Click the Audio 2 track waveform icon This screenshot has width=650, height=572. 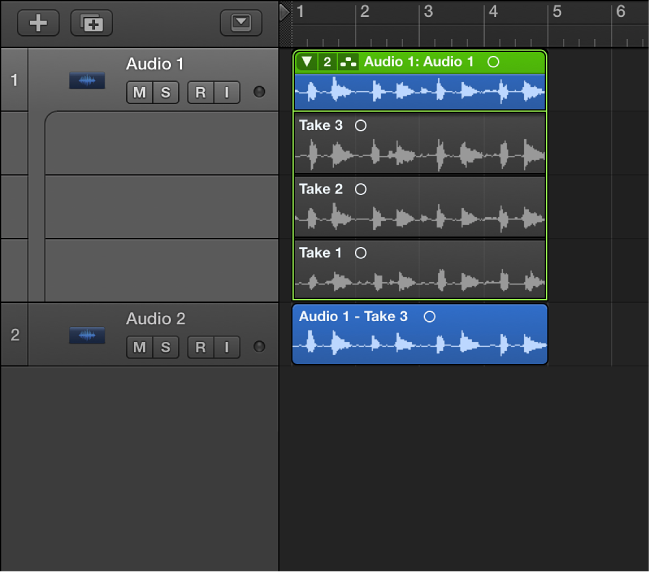[87, 335]
